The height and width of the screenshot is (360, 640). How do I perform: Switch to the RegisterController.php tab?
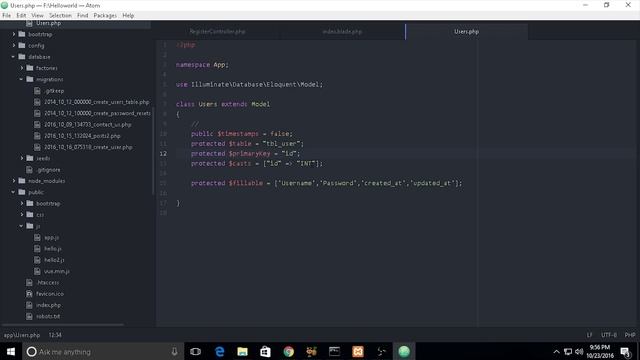click(x=218, y=31)
